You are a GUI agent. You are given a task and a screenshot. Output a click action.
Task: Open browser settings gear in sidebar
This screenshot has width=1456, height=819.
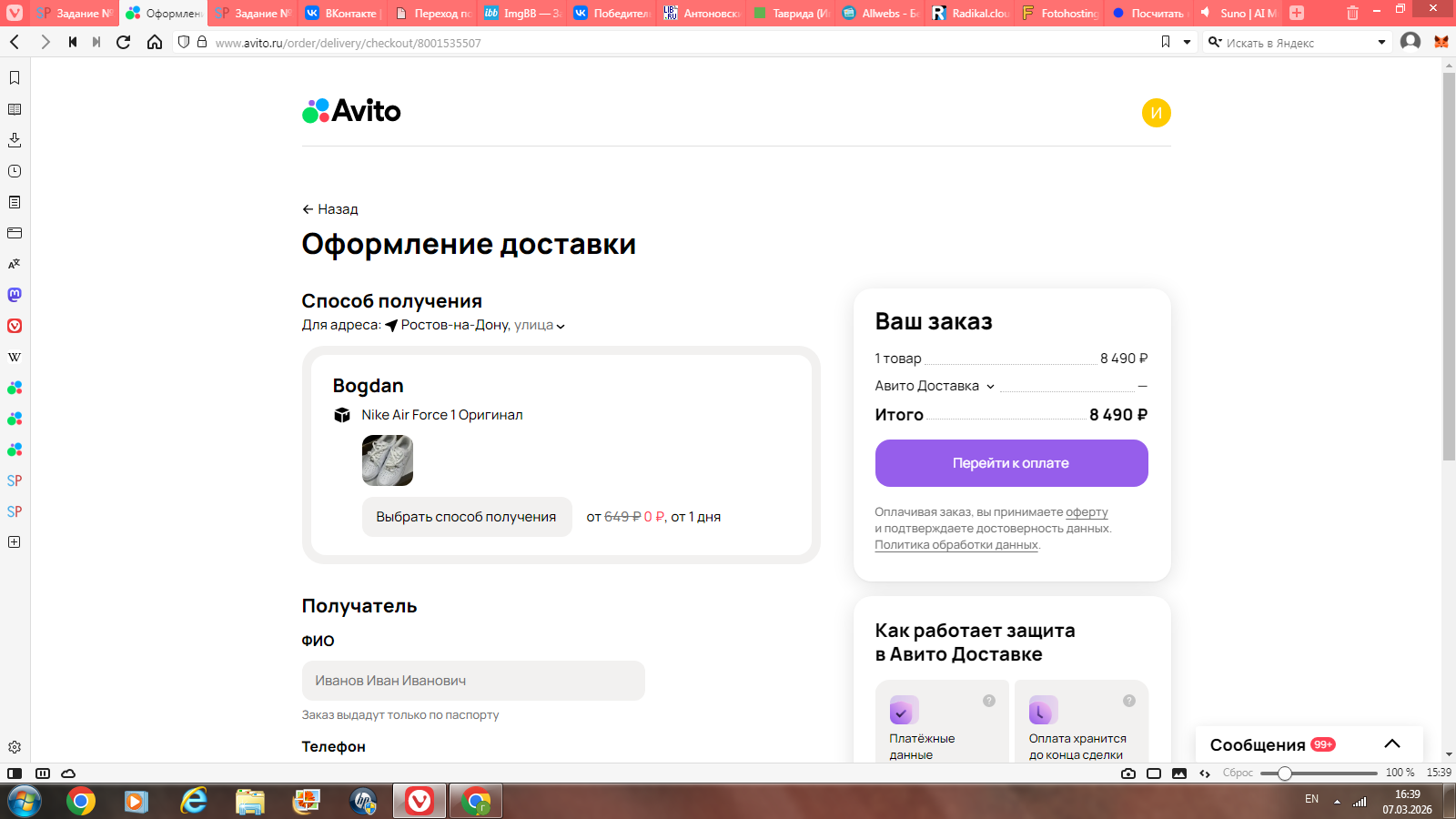tap(15, 747)
